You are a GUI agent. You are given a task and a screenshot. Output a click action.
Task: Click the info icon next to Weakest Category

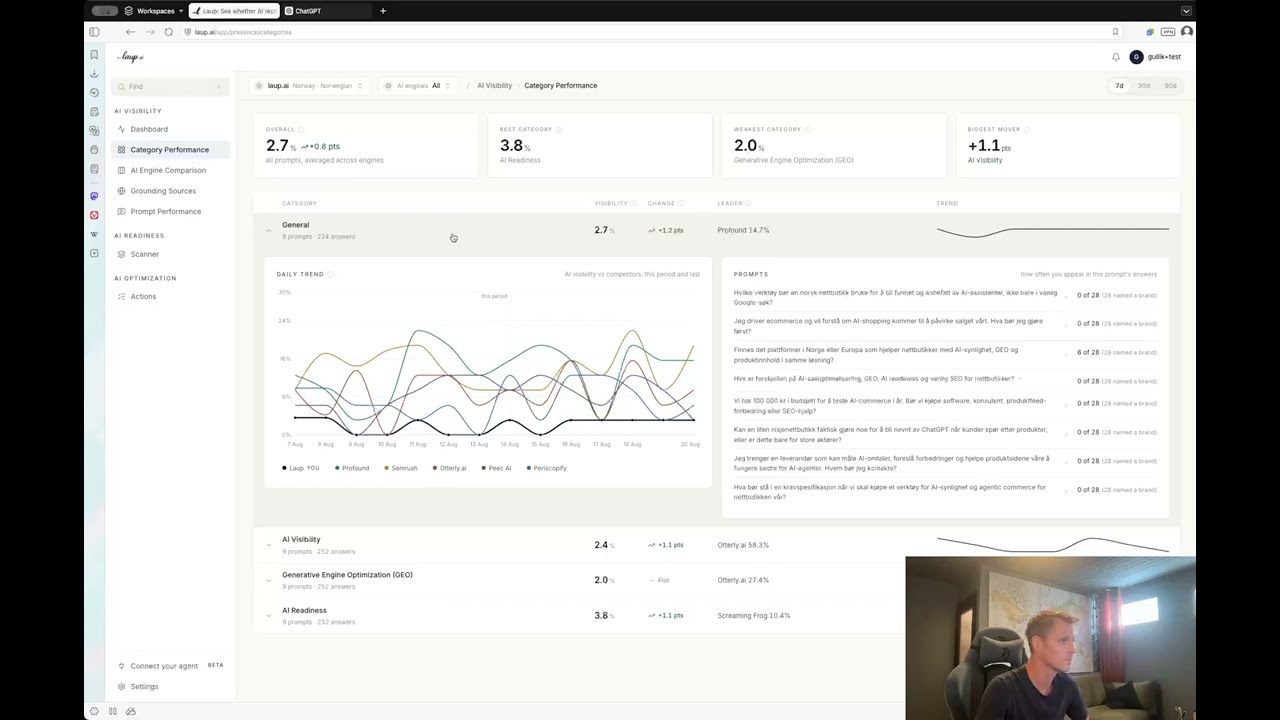click(807, 129)
